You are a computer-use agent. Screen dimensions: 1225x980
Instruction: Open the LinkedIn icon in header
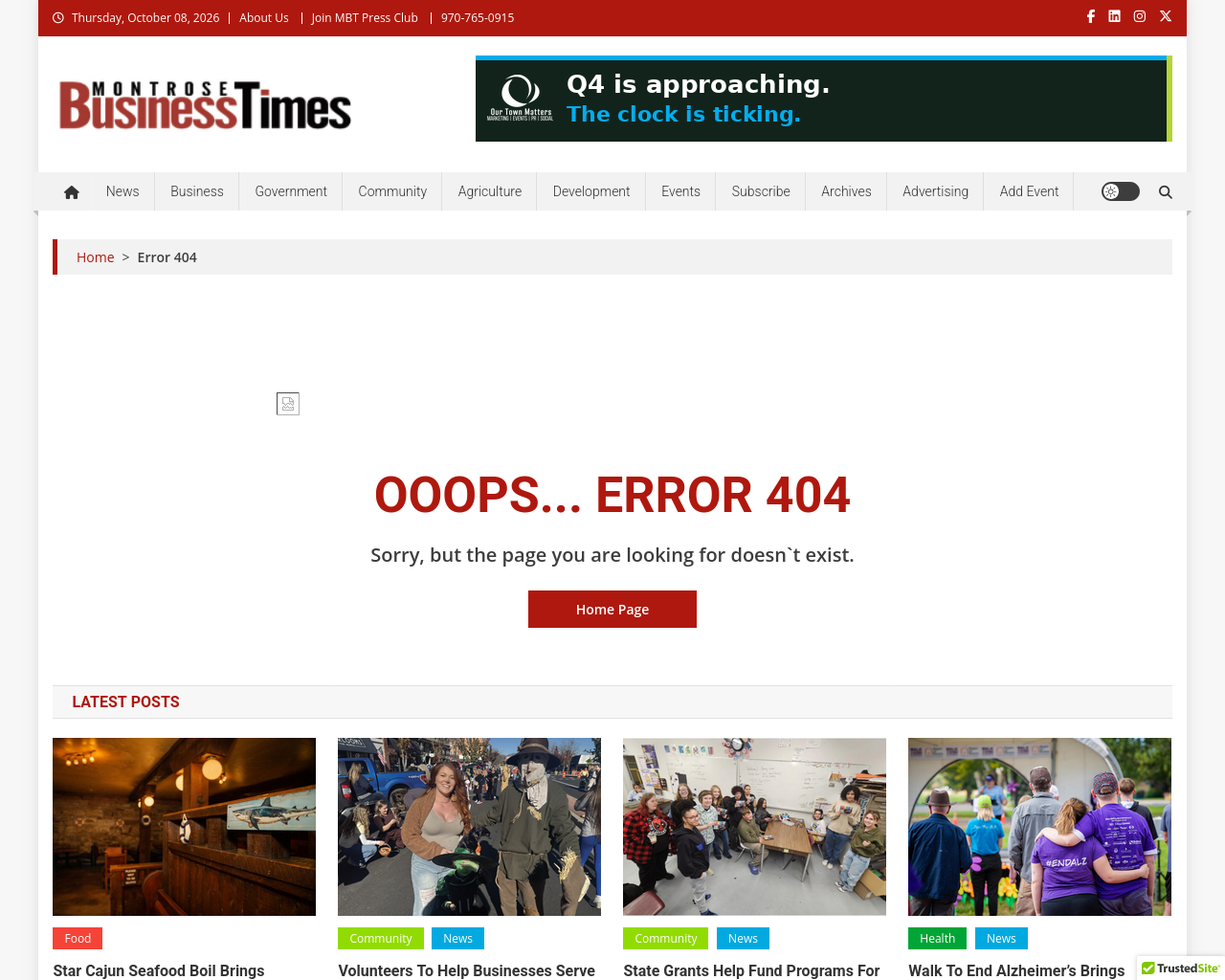(1115, 16)
